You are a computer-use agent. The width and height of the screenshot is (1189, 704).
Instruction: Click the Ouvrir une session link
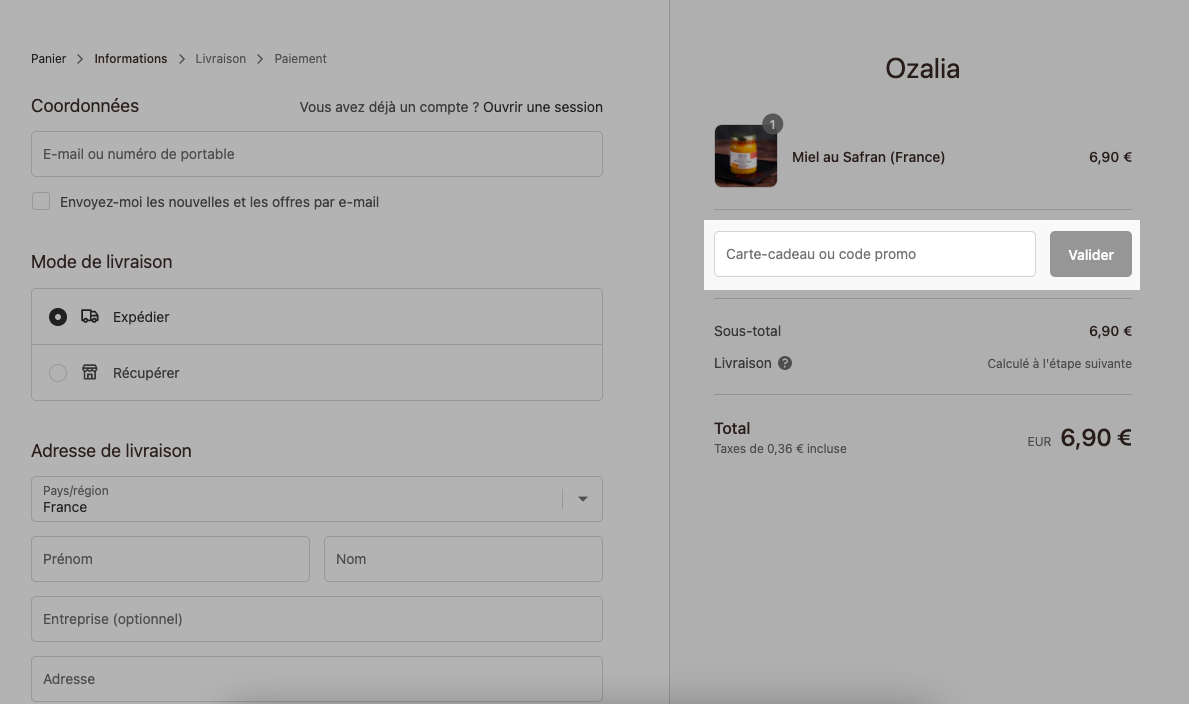[x=543, y=107]
